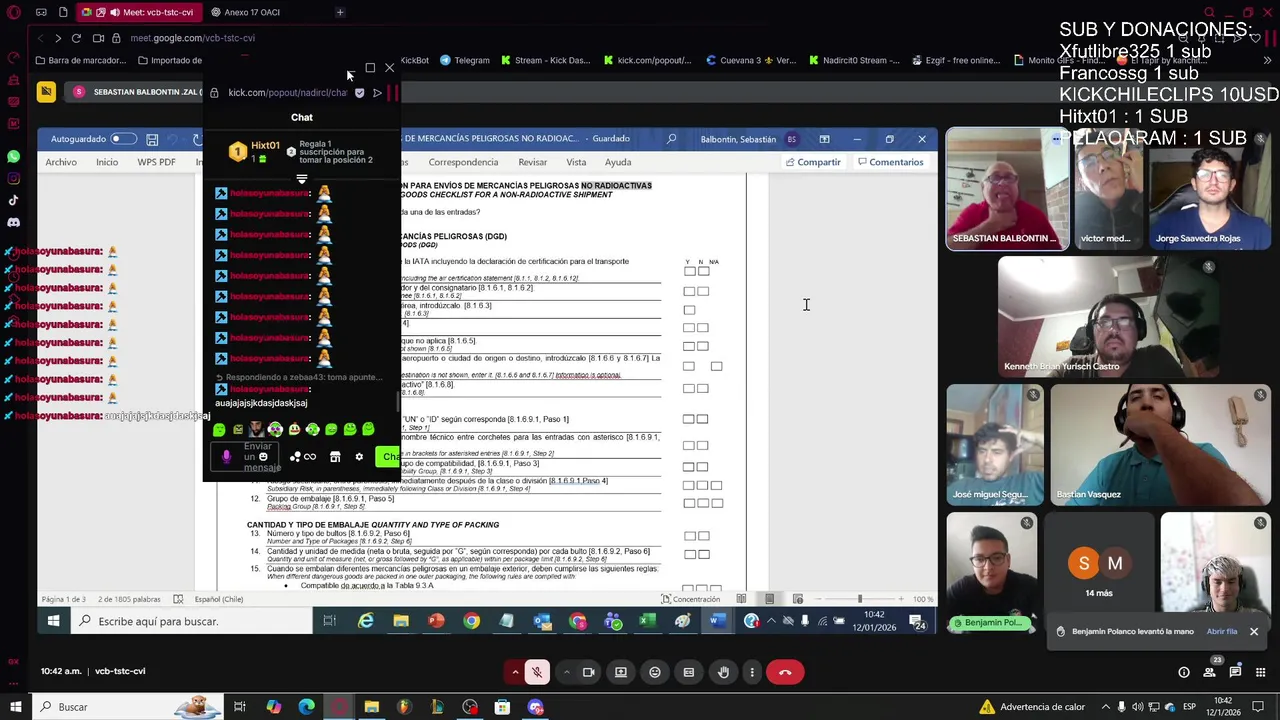
Task: Open the Ayuda tab in Word
Action: coord(618,162)
